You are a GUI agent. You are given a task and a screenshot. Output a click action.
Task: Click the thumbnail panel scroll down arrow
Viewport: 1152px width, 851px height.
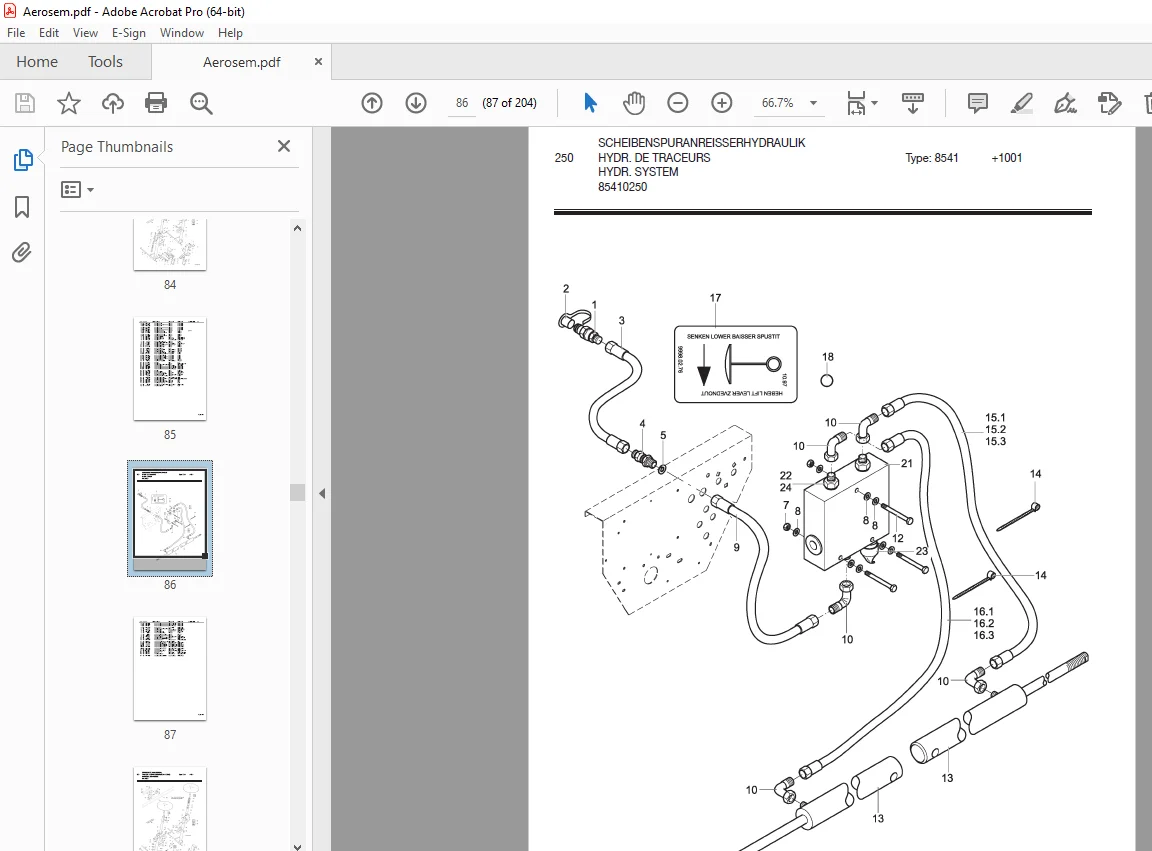click(x=298, y=846)
